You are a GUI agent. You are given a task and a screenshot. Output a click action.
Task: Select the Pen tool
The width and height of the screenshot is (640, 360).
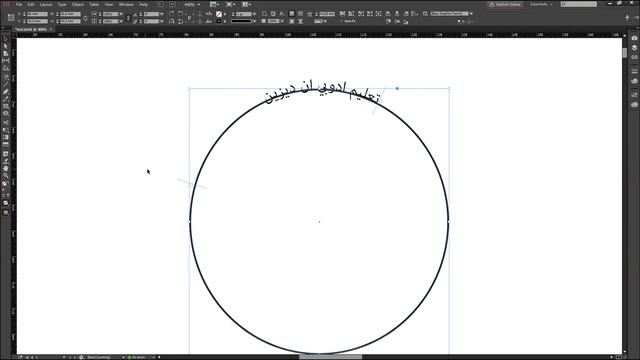click(x=5, y=91)
